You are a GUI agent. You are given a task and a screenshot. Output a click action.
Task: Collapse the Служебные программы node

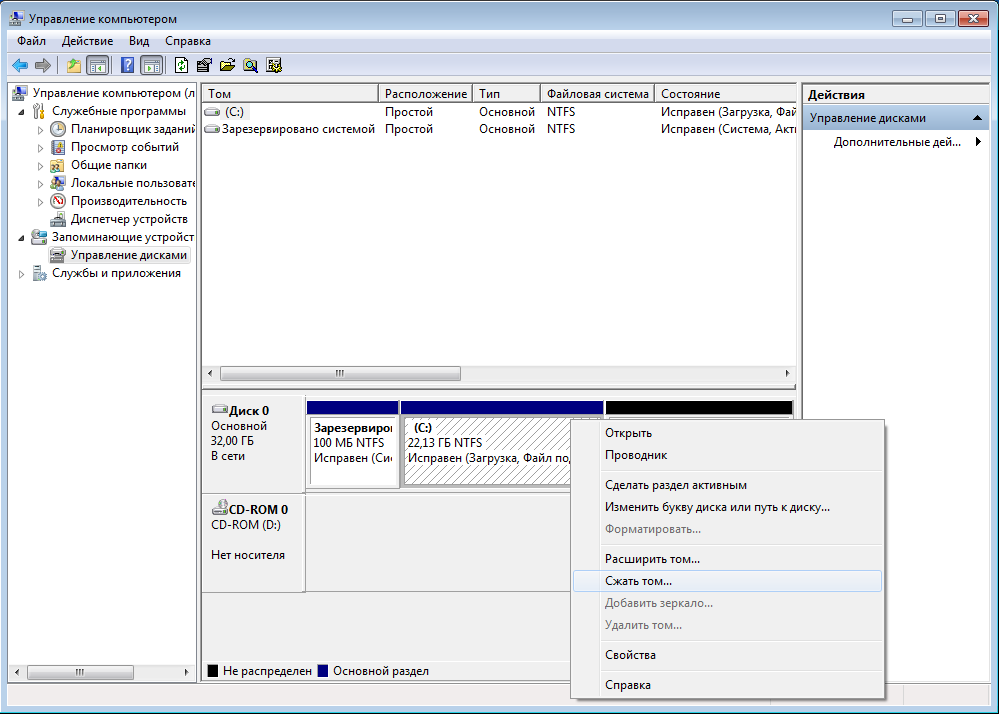22,111
